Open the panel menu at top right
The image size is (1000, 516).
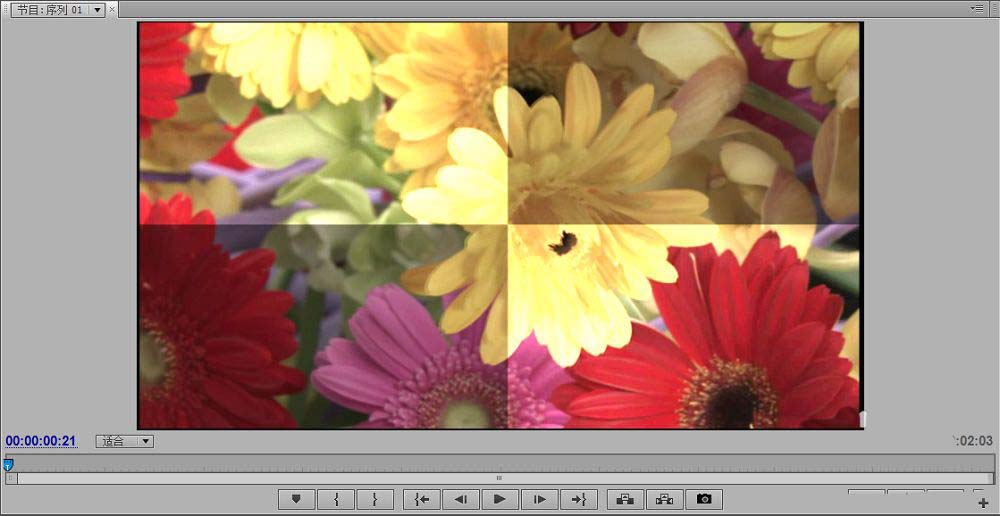click(978, 8)
